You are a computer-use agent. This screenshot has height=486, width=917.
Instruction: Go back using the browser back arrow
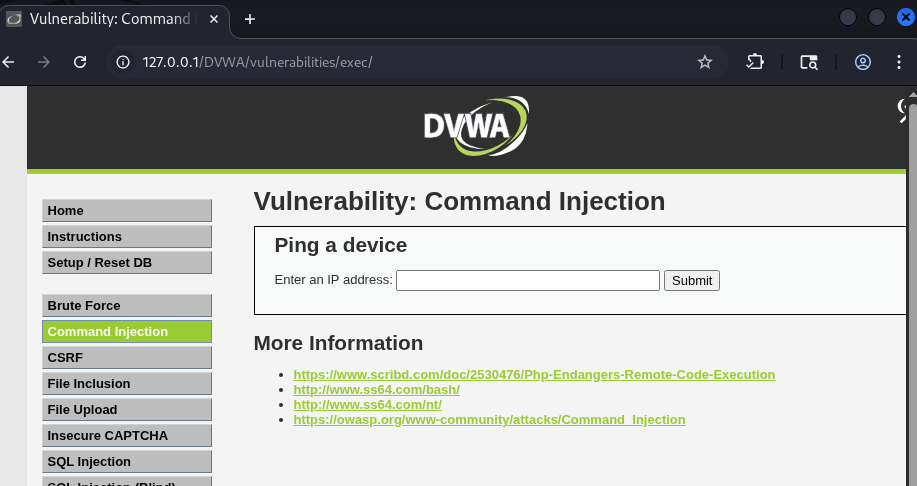pos(9,62)
